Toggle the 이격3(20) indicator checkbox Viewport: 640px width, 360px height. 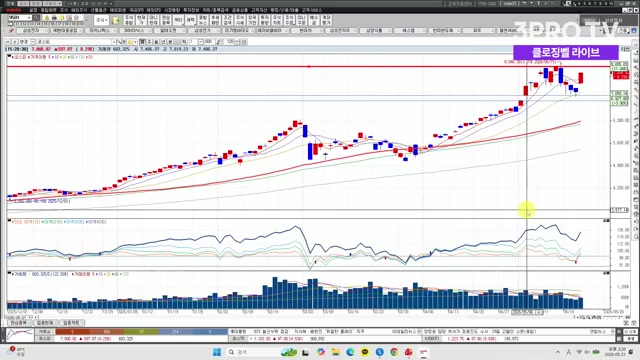tap(64, 222)
